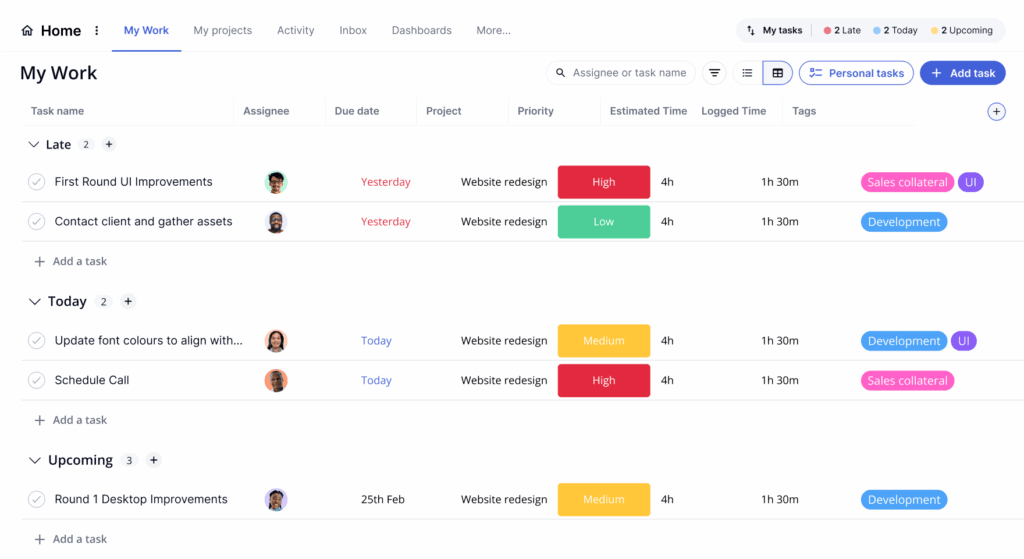Click the My tasks sort icon

click(x=751, y=31)
